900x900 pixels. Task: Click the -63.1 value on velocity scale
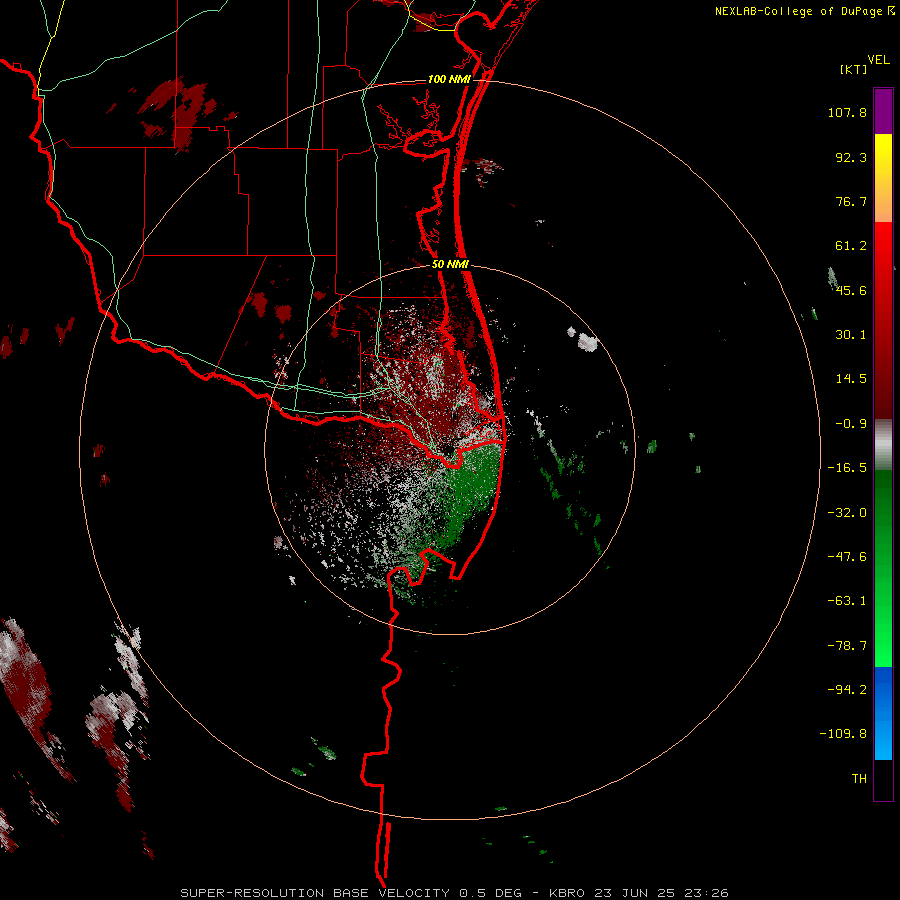(x=847, y=601)
